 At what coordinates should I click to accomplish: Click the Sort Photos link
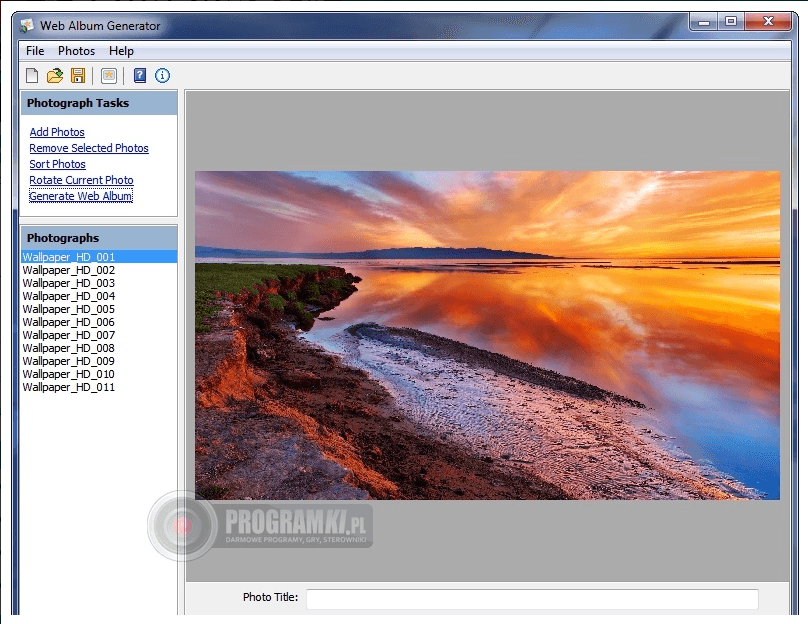tap(57, 164)
